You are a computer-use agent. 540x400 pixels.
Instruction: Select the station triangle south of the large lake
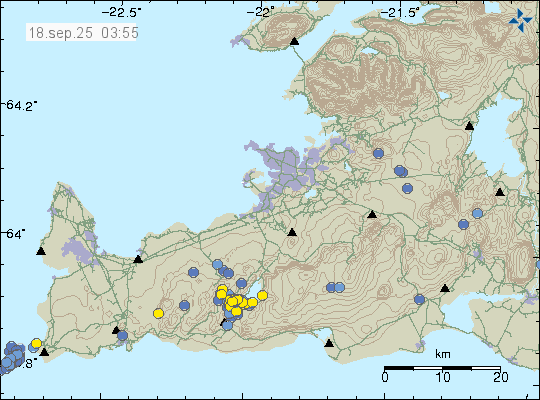pyautogui.click(x=500, y=192)
